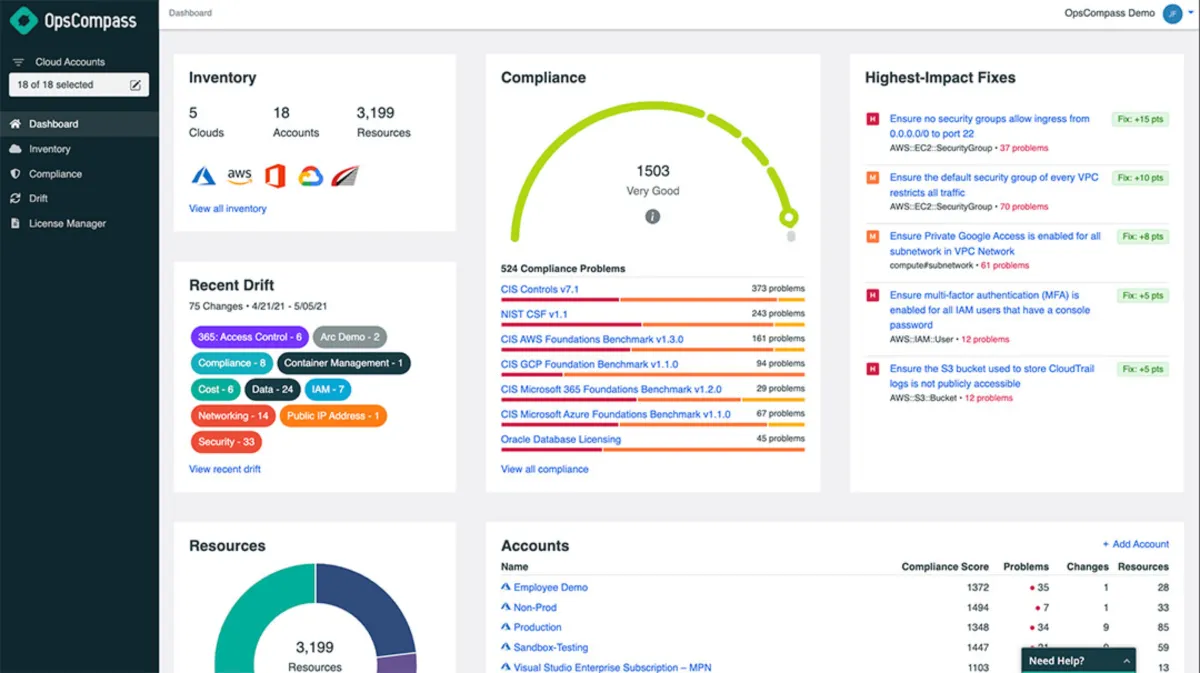The width and height of the screenshot is (1200, 673).
Task: Click the user avatar JF icon
Action: [x=1172, y=14]
